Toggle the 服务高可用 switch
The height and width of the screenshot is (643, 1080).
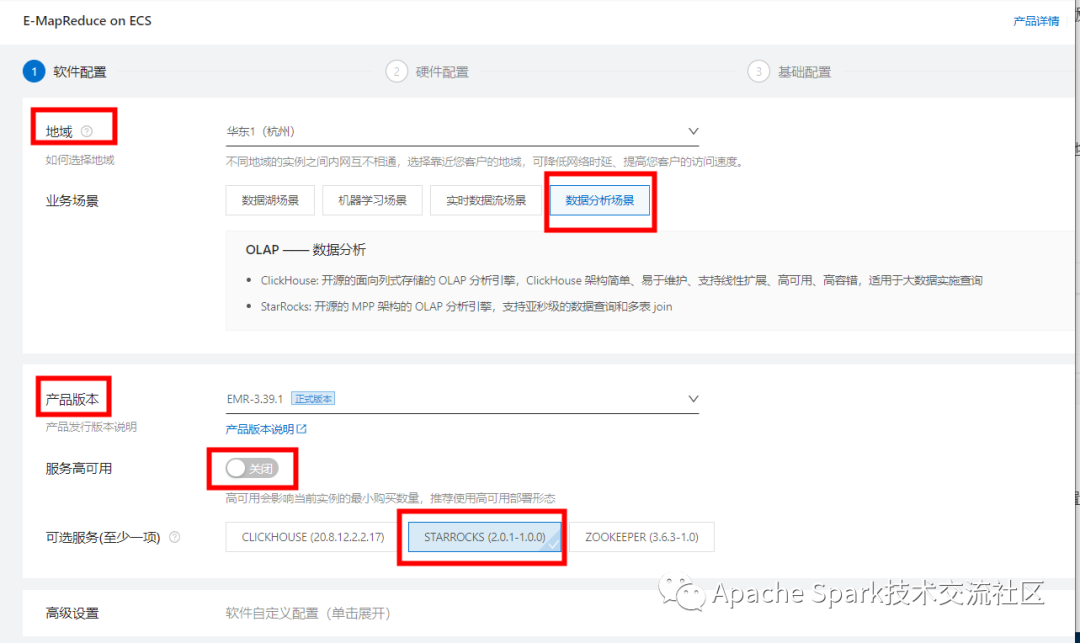coord(252,468)
